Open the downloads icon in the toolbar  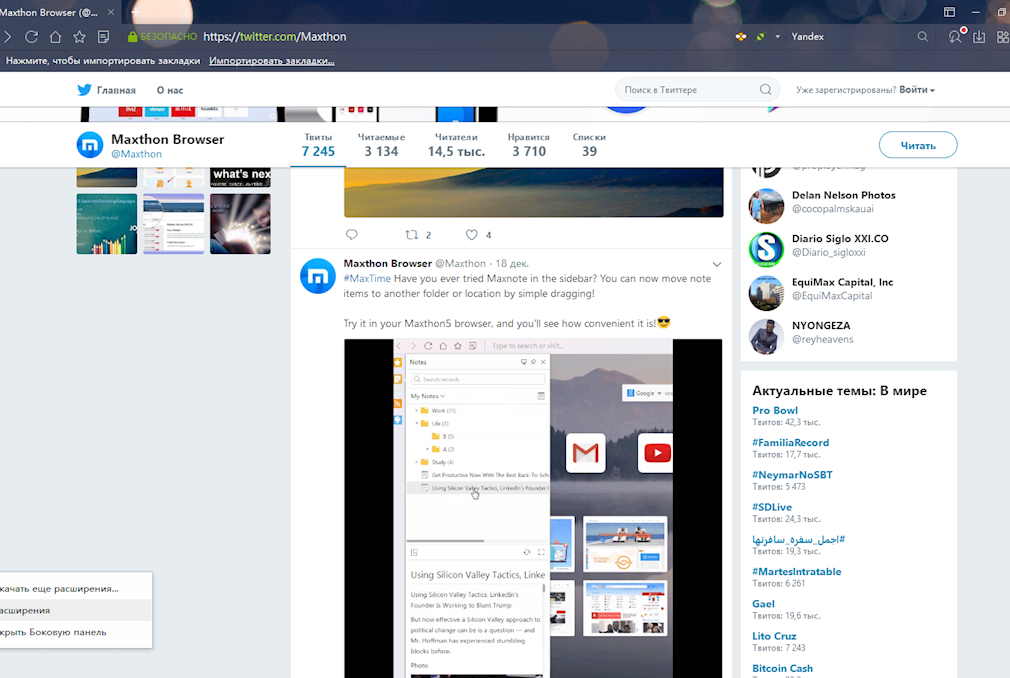[x=979, y=37]
